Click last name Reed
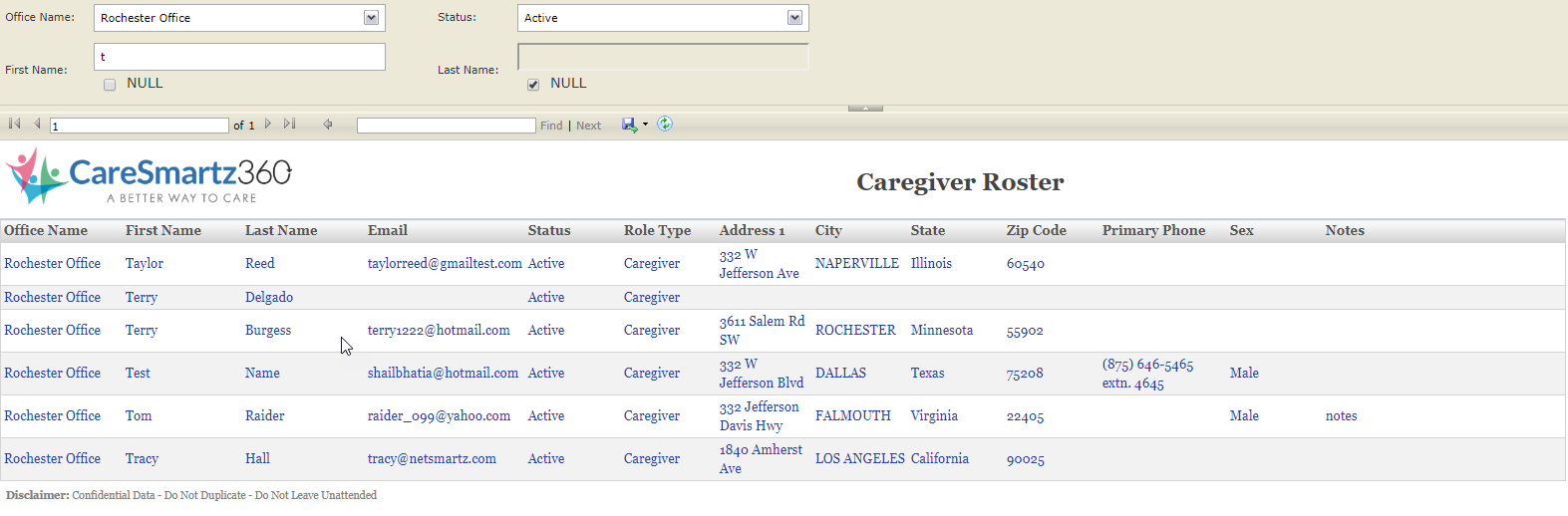This screenshot has width=1568, height=516. pos(260,263)
